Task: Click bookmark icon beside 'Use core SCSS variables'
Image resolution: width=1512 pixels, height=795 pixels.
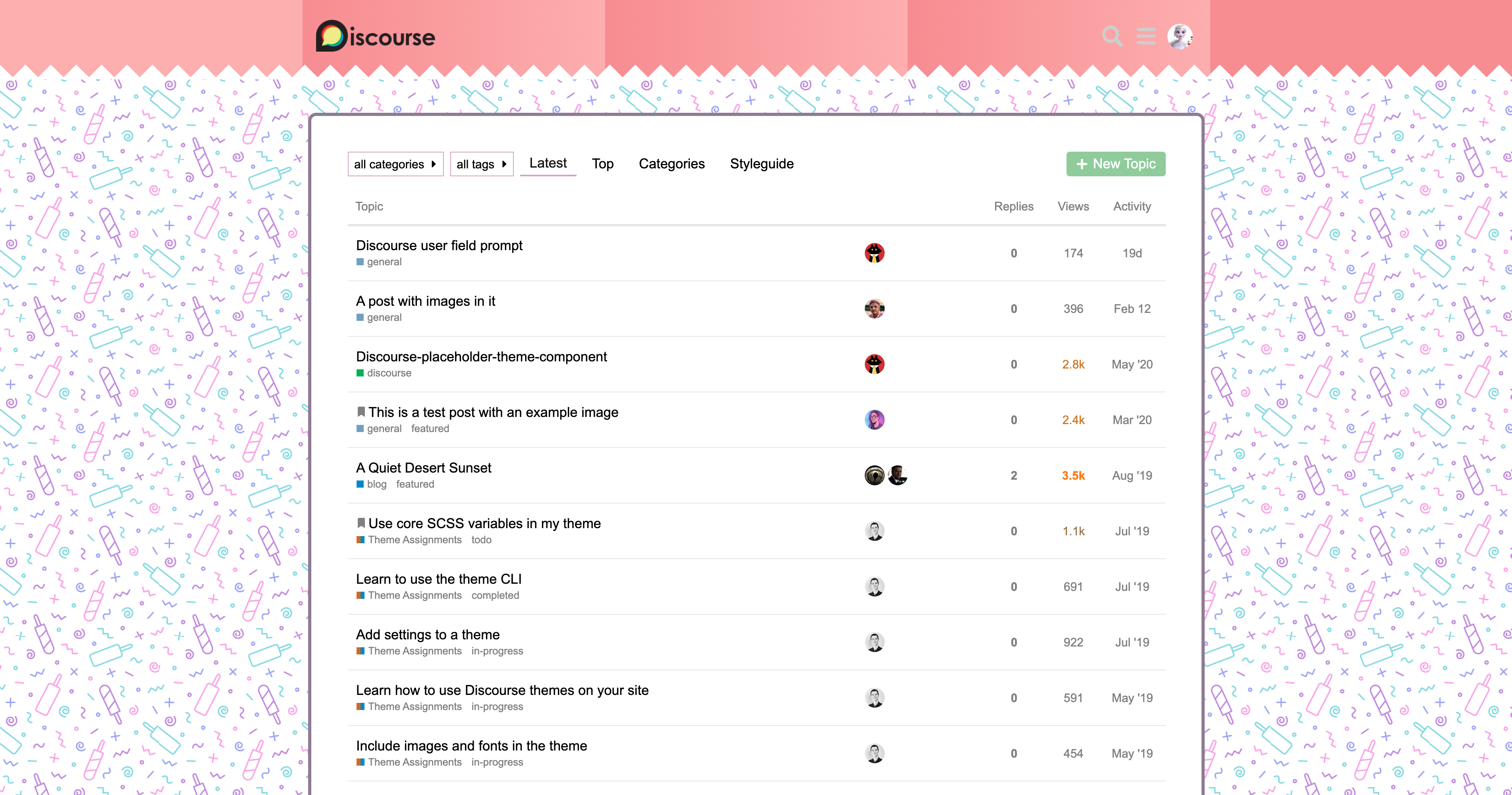Action: [361, 523]
